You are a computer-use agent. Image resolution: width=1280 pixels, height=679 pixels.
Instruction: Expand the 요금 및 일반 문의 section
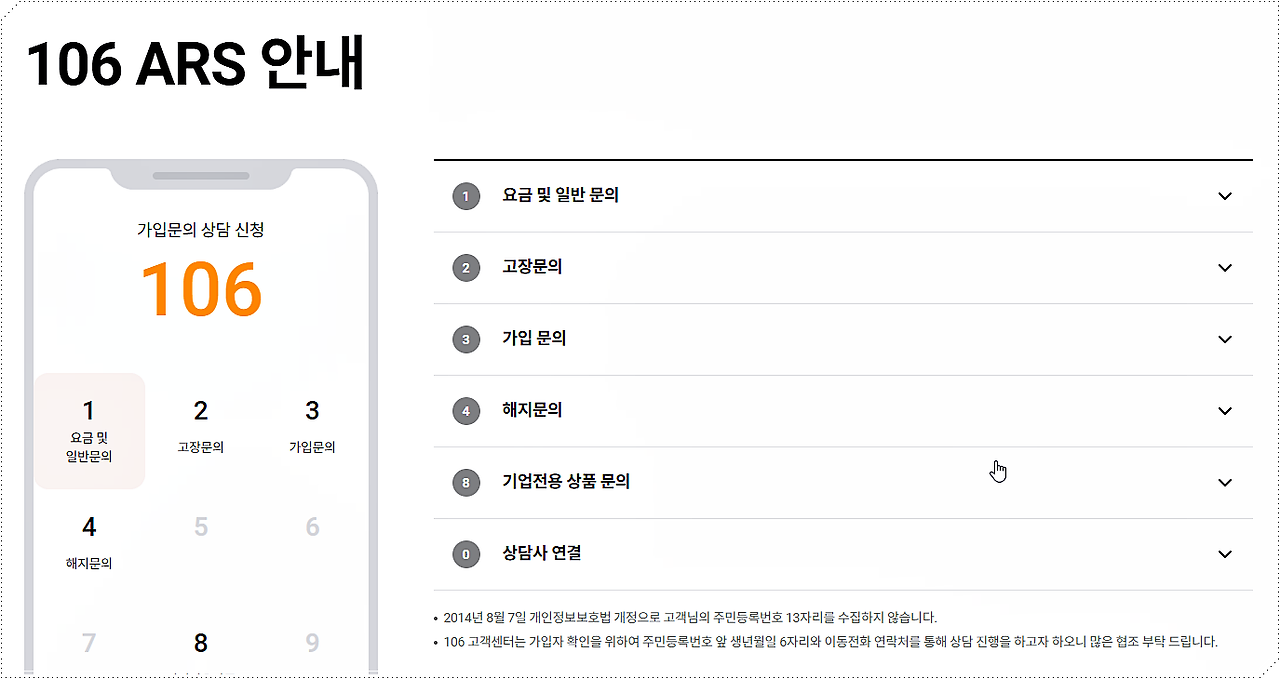pyautogui.click(x=1224, y=196)
